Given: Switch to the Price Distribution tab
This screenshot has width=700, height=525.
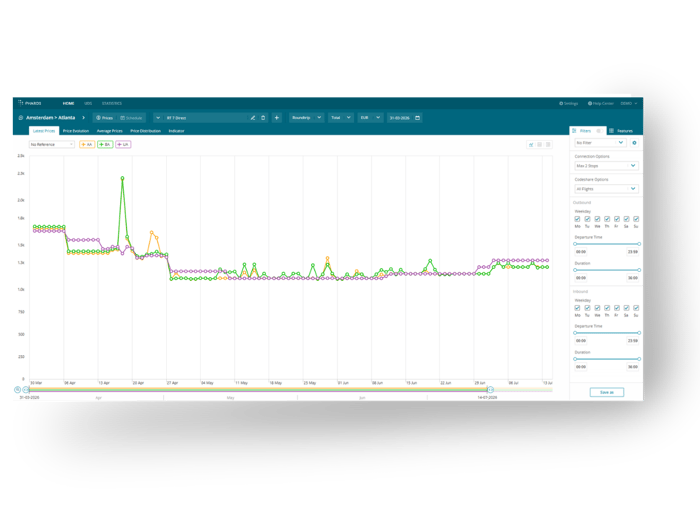Looking at the screenshot, I should tap(146, 131).
